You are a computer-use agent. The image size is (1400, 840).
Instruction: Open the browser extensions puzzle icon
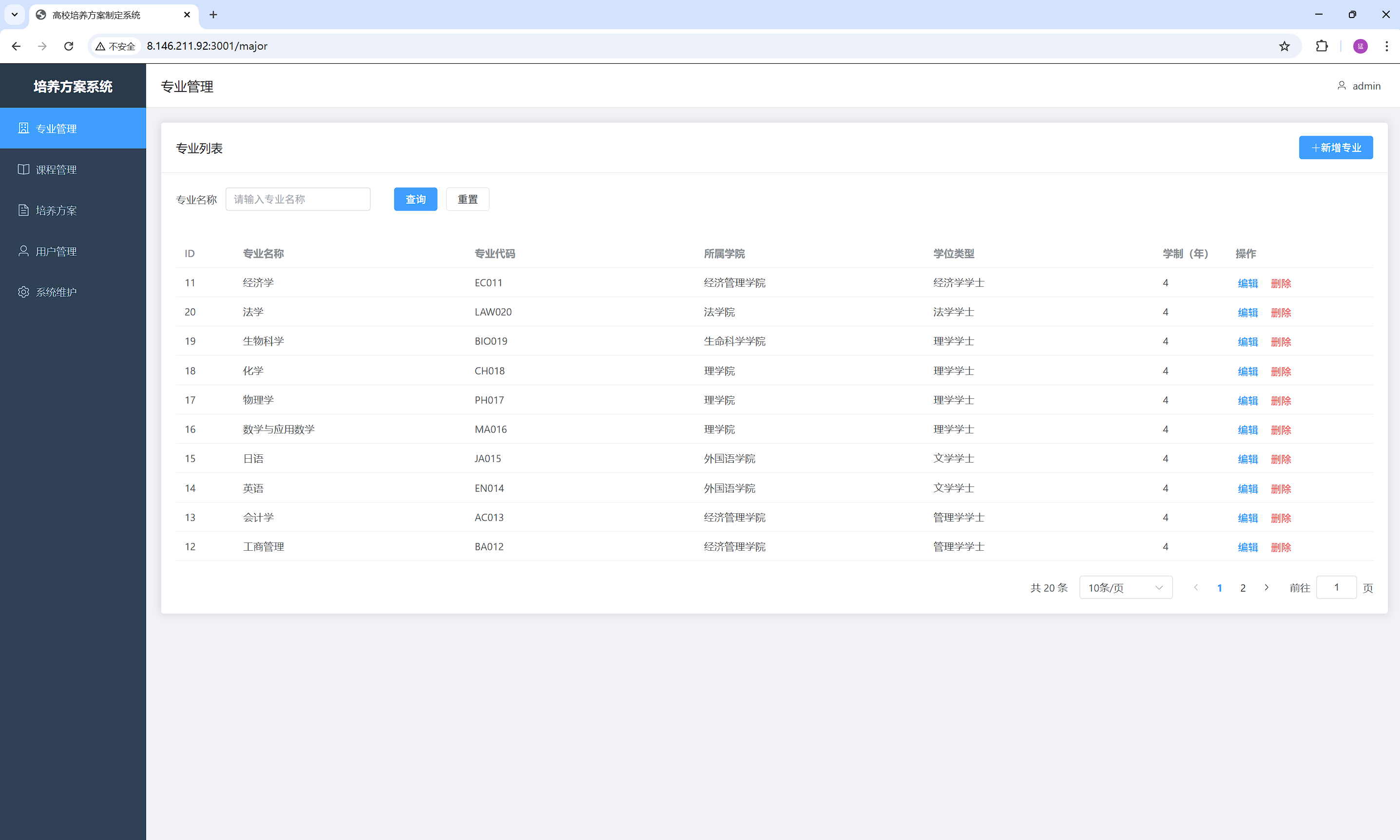pyautogui.click(x=1322, y=46)
